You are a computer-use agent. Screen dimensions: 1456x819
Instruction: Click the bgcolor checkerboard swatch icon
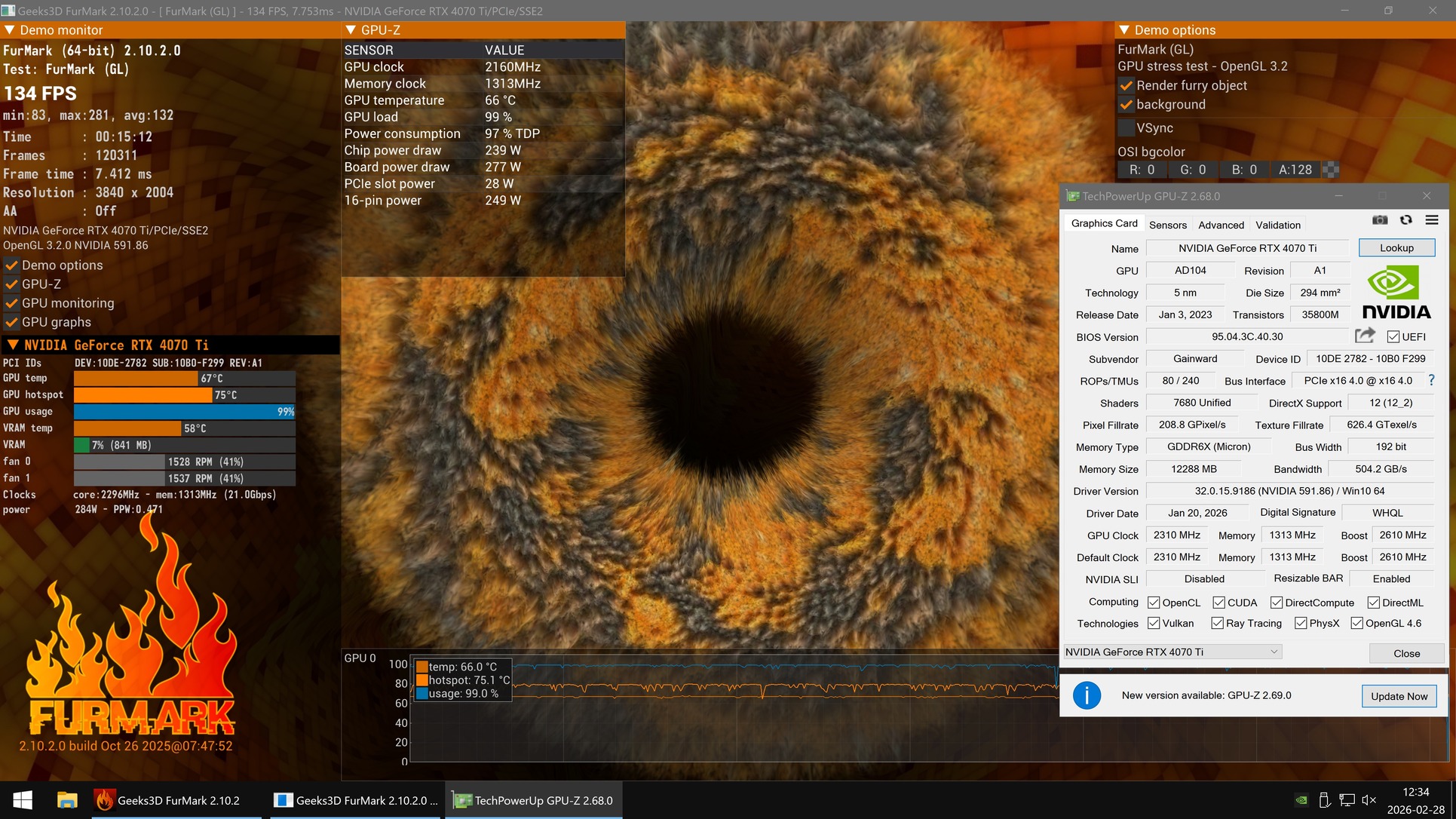pyautogui.click(x=1332, y=170)
